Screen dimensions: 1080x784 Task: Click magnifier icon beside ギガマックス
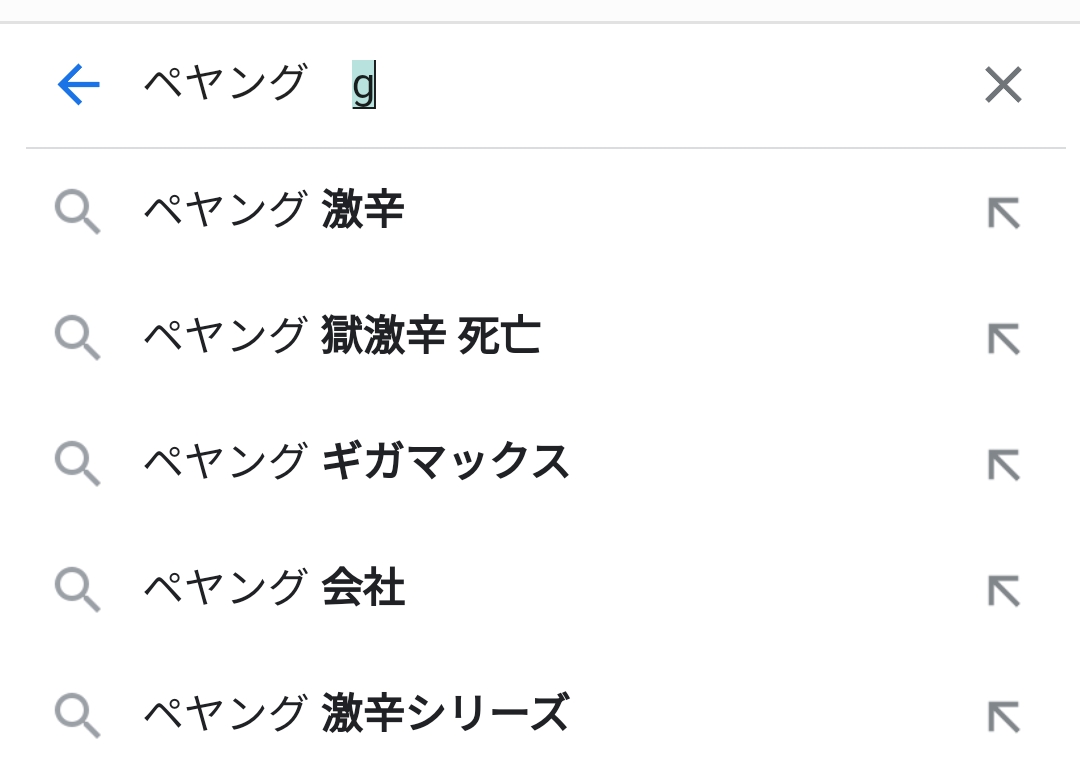coord(77,464)
